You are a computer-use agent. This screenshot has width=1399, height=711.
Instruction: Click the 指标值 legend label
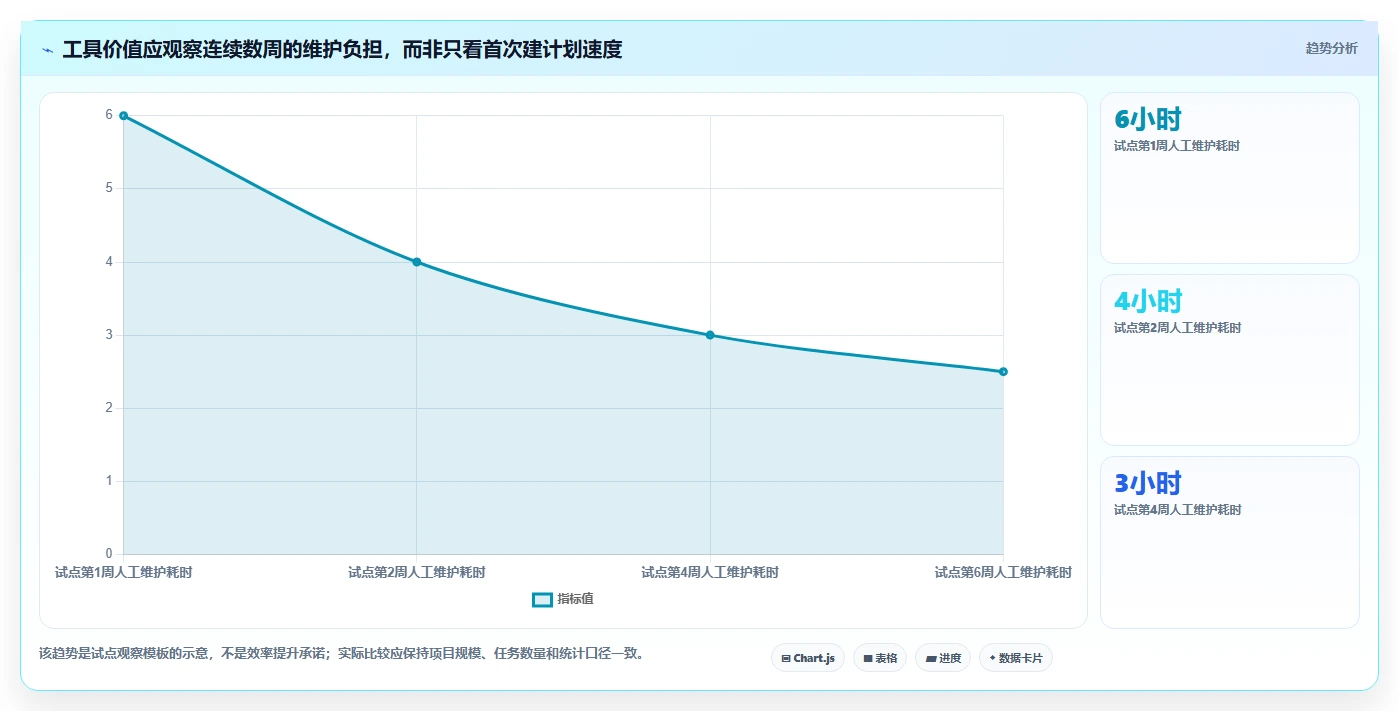click(575, 599)
